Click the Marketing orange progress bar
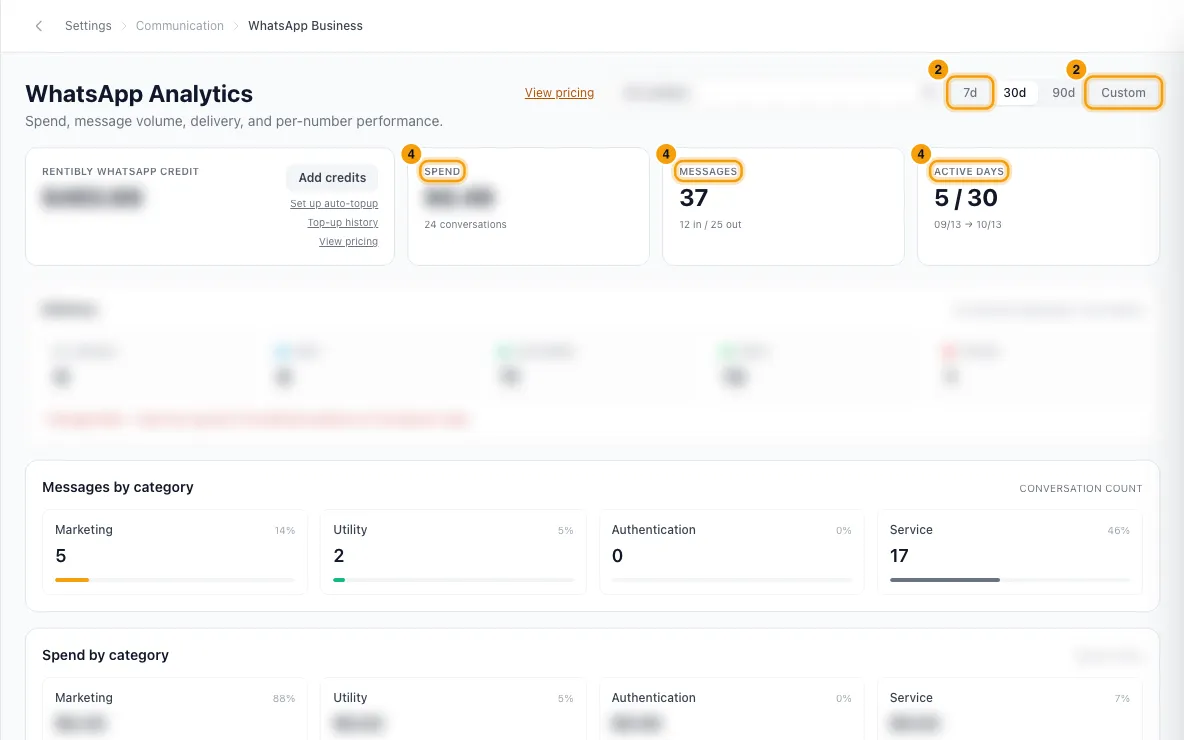Screen dimensions: 1184x740 (x=72, y=580)
